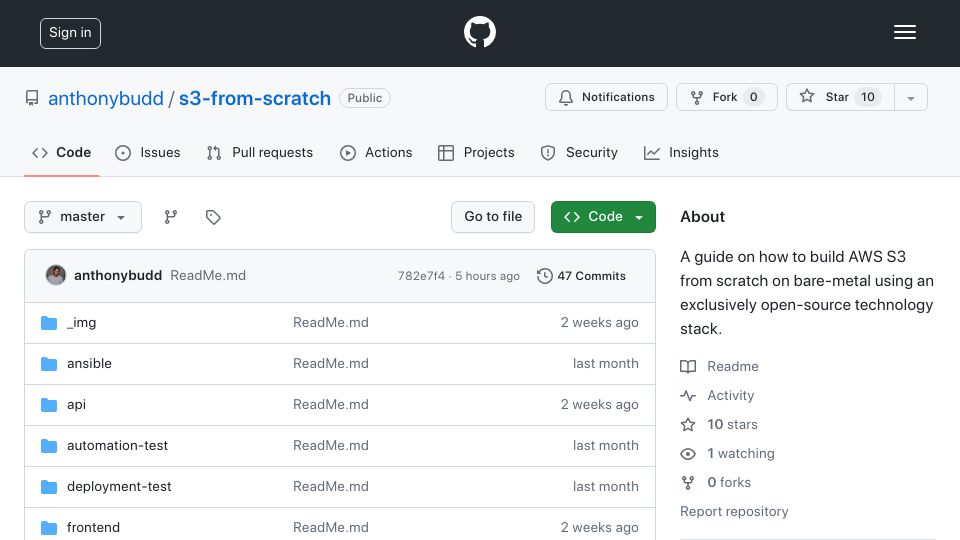
Task: Open the automation-test folder
Action: point(118,446)
